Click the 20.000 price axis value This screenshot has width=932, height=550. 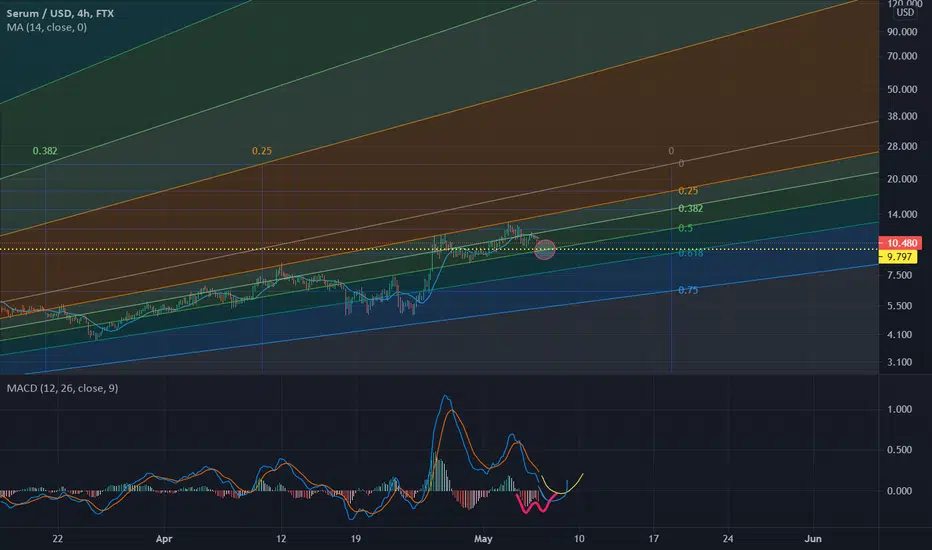(x=902, y=179)
